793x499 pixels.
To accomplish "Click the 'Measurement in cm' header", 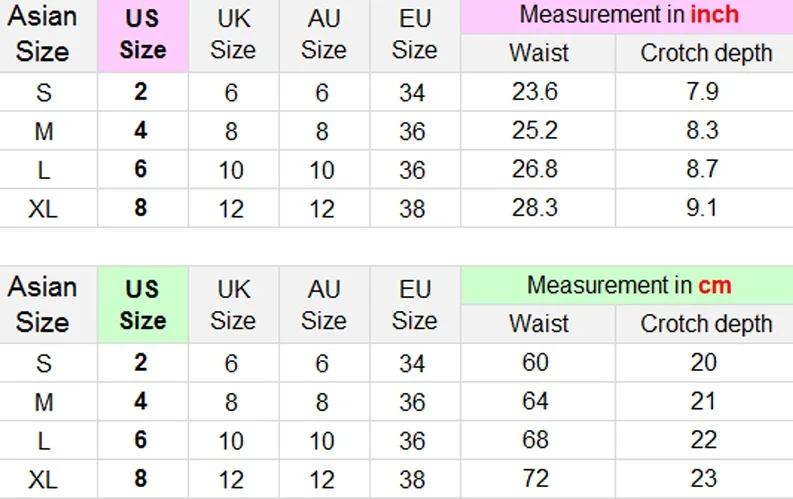I will pos(628,285).
